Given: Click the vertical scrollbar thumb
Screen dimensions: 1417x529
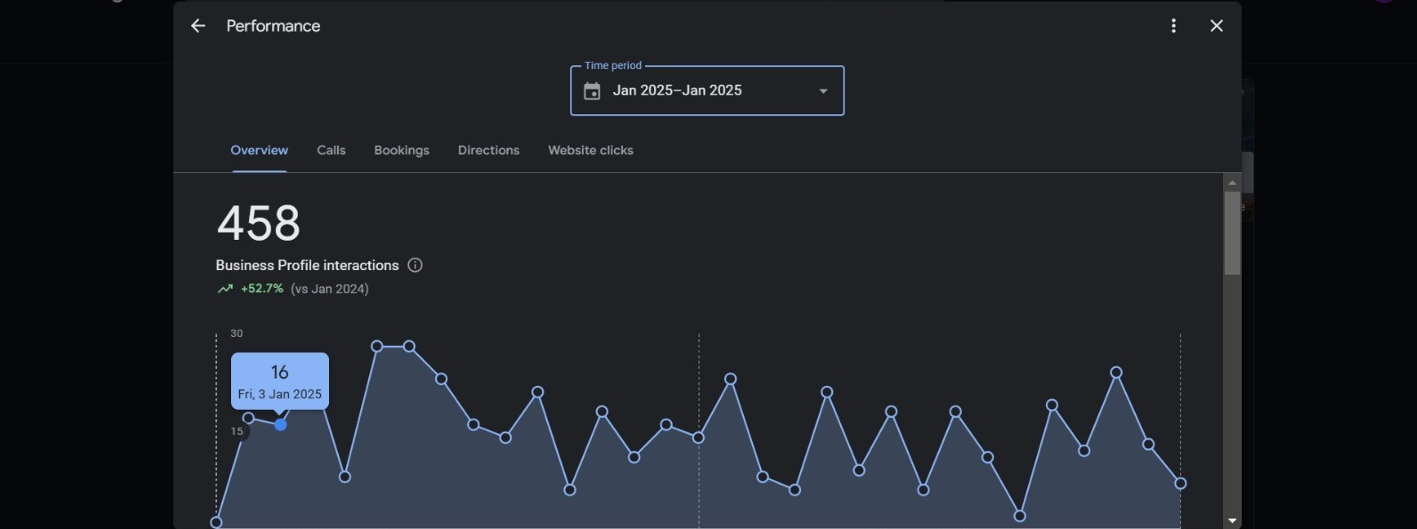Looking at the screenshot, I should [x=1232, y=233].
